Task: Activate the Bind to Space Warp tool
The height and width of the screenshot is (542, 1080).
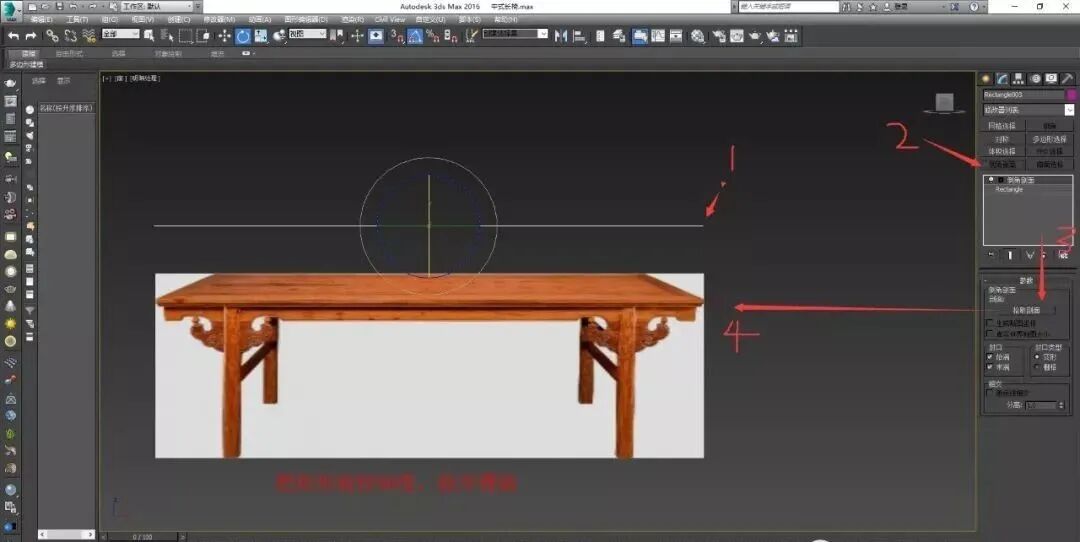Action: click(x=89, y=36)
